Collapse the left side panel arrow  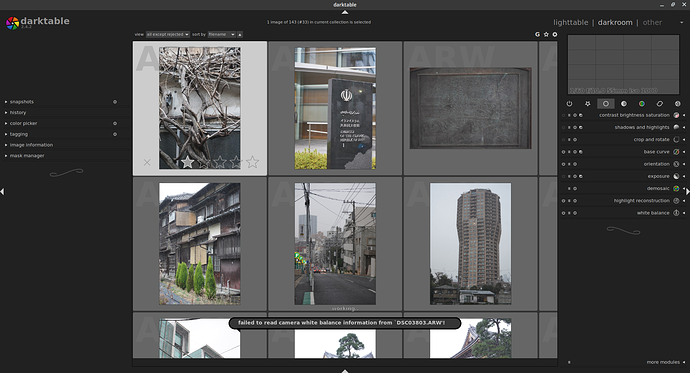[2, 191]
